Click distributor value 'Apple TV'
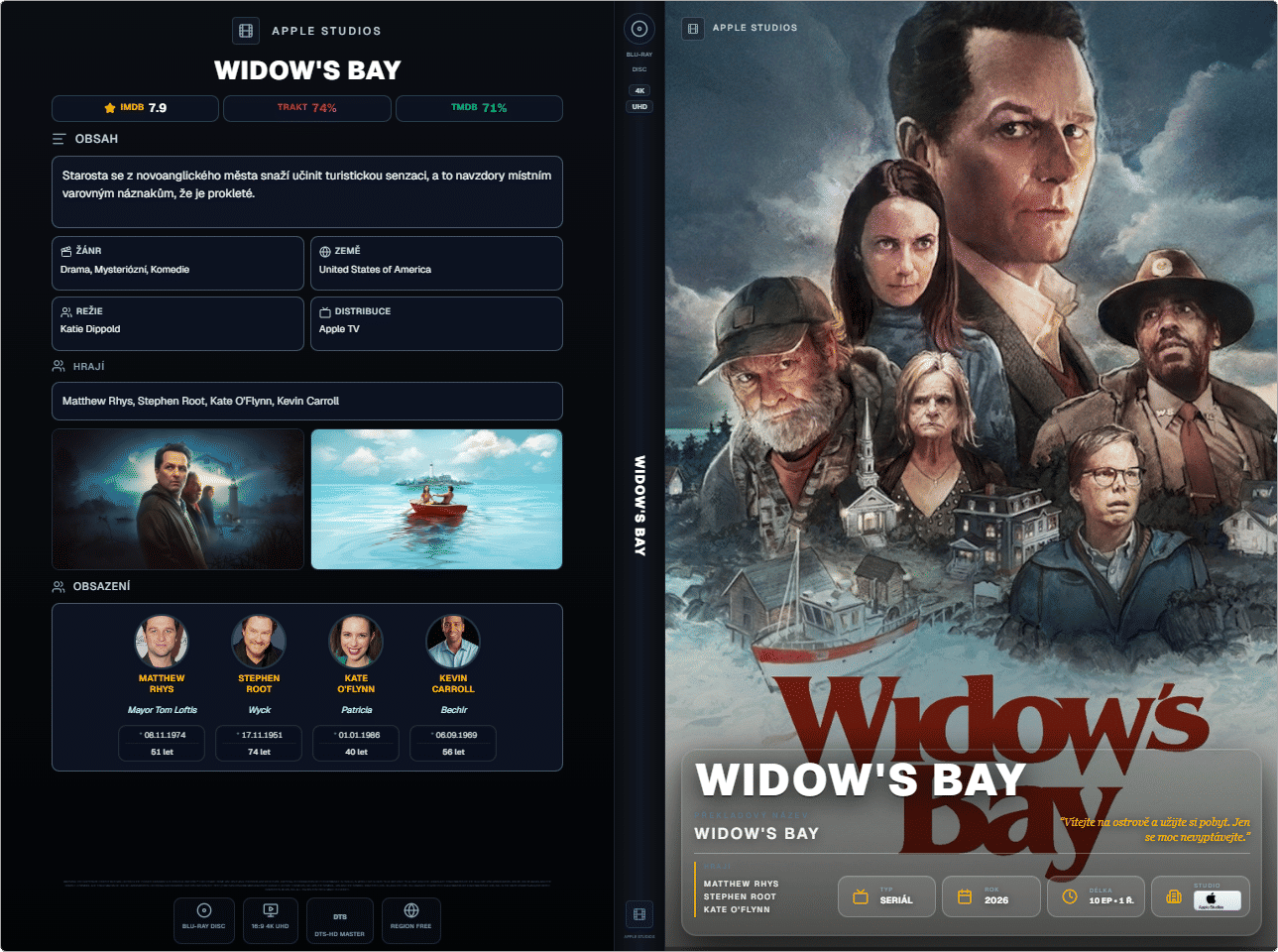The height and width of the screenshot is (952, 1278). click(x=339, y=329)
